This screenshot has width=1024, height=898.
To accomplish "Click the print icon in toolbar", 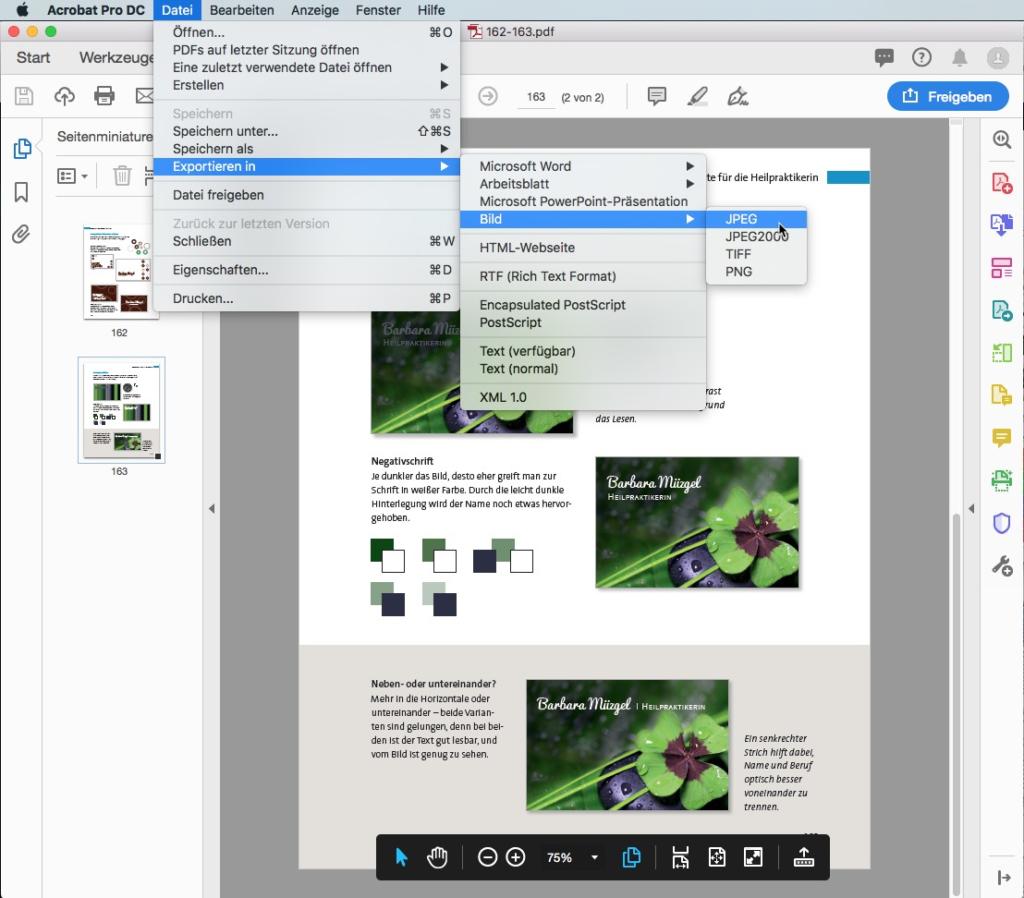I will 104,96.
